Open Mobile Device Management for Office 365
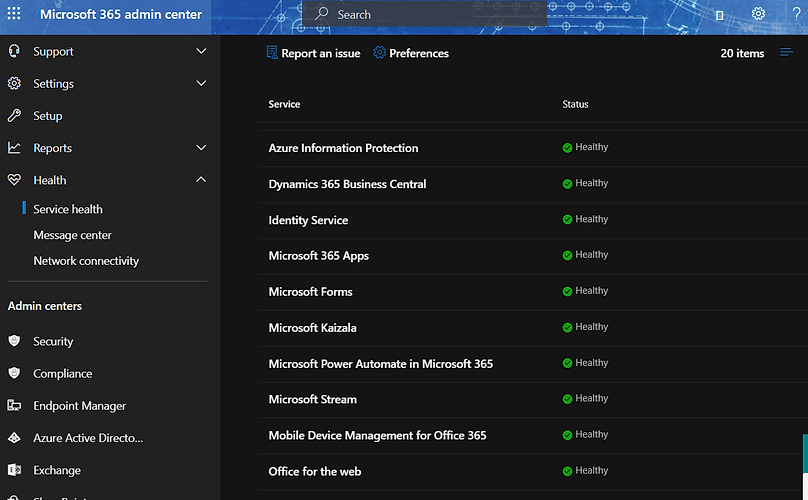Image resolution: width=808 pixels, height=500 pixels. coord(377,436)
